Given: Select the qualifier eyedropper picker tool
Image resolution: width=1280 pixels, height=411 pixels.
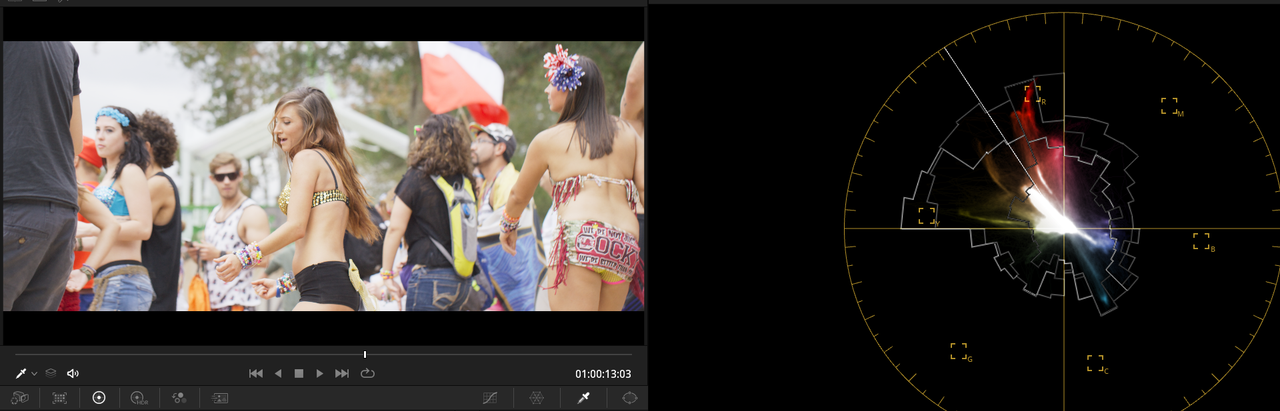Looking at the screenshot, I should [20, 373].
